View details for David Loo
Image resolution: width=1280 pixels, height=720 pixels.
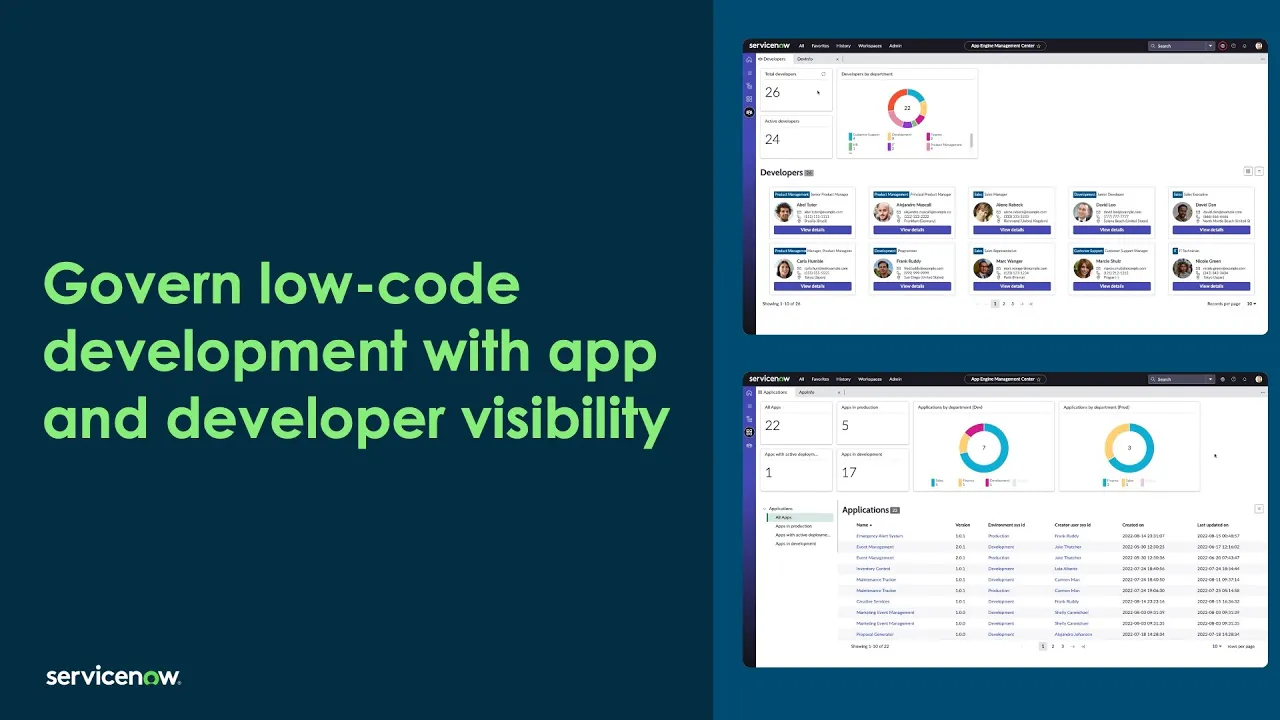1112,230
